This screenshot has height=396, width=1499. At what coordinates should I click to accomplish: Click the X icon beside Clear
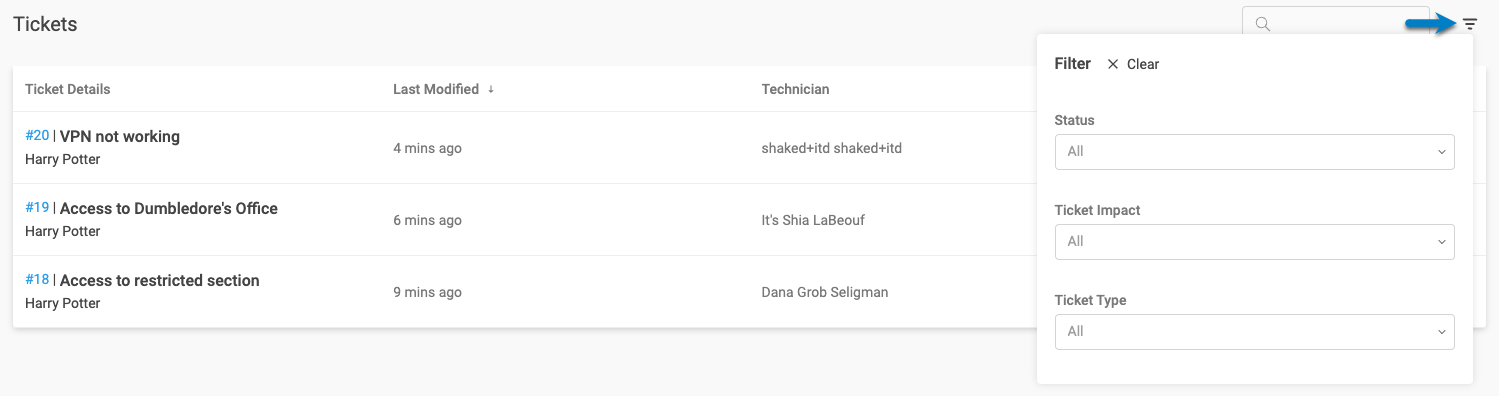coord(1113,64)
